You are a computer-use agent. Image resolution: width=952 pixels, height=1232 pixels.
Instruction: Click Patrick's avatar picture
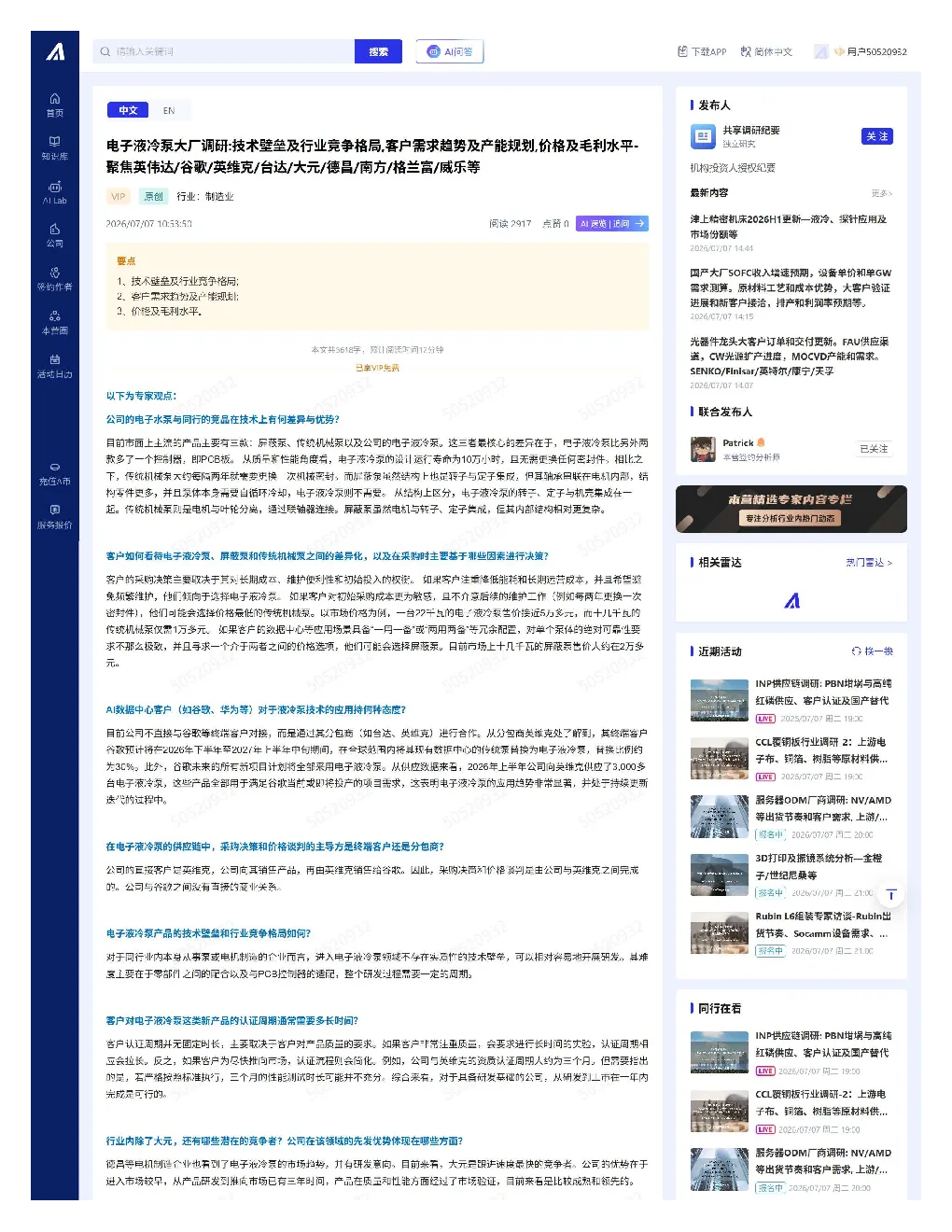click(x=703, y=449)
